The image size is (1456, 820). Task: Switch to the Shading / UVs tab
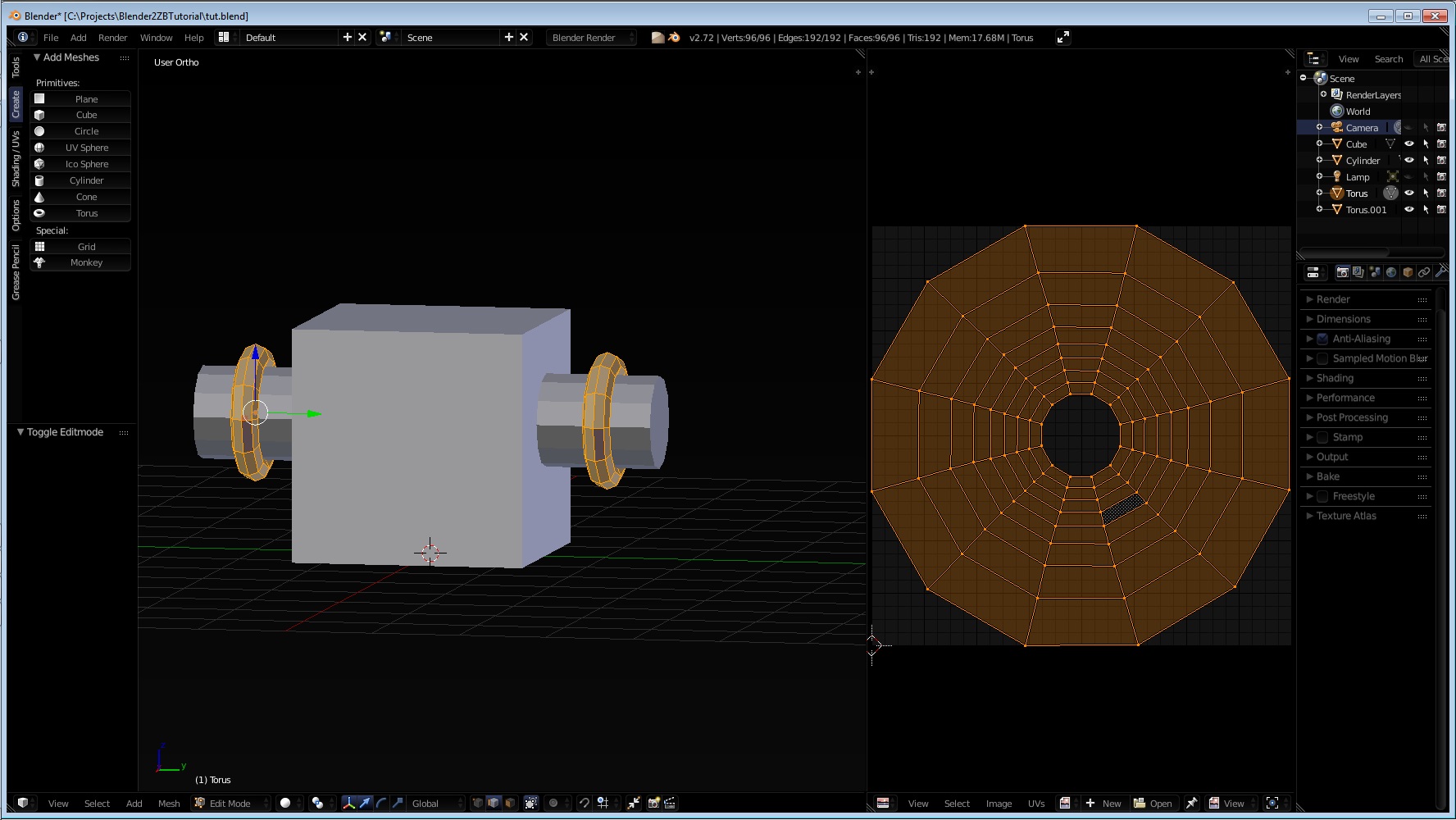[16, 158]
